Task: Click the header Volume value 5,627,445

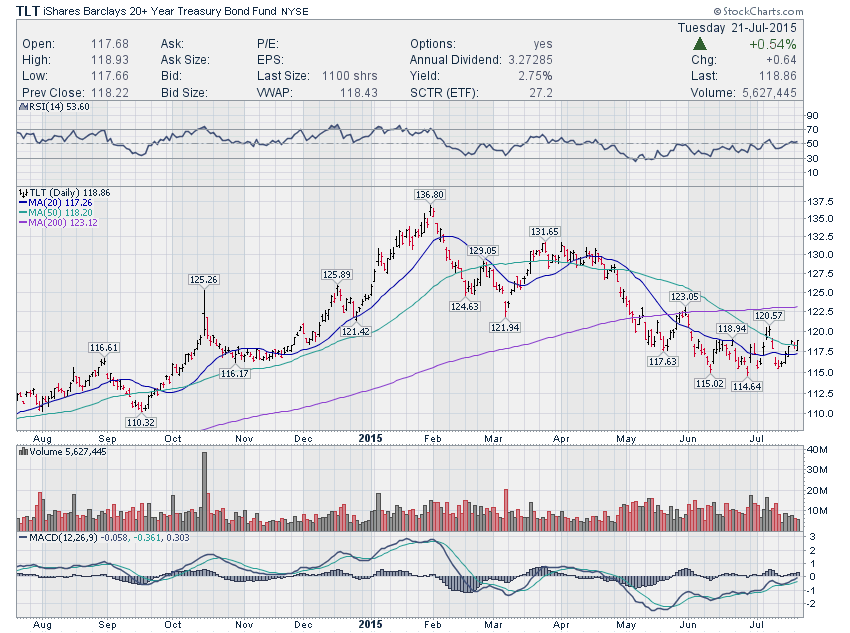Action: pos(769,93)
